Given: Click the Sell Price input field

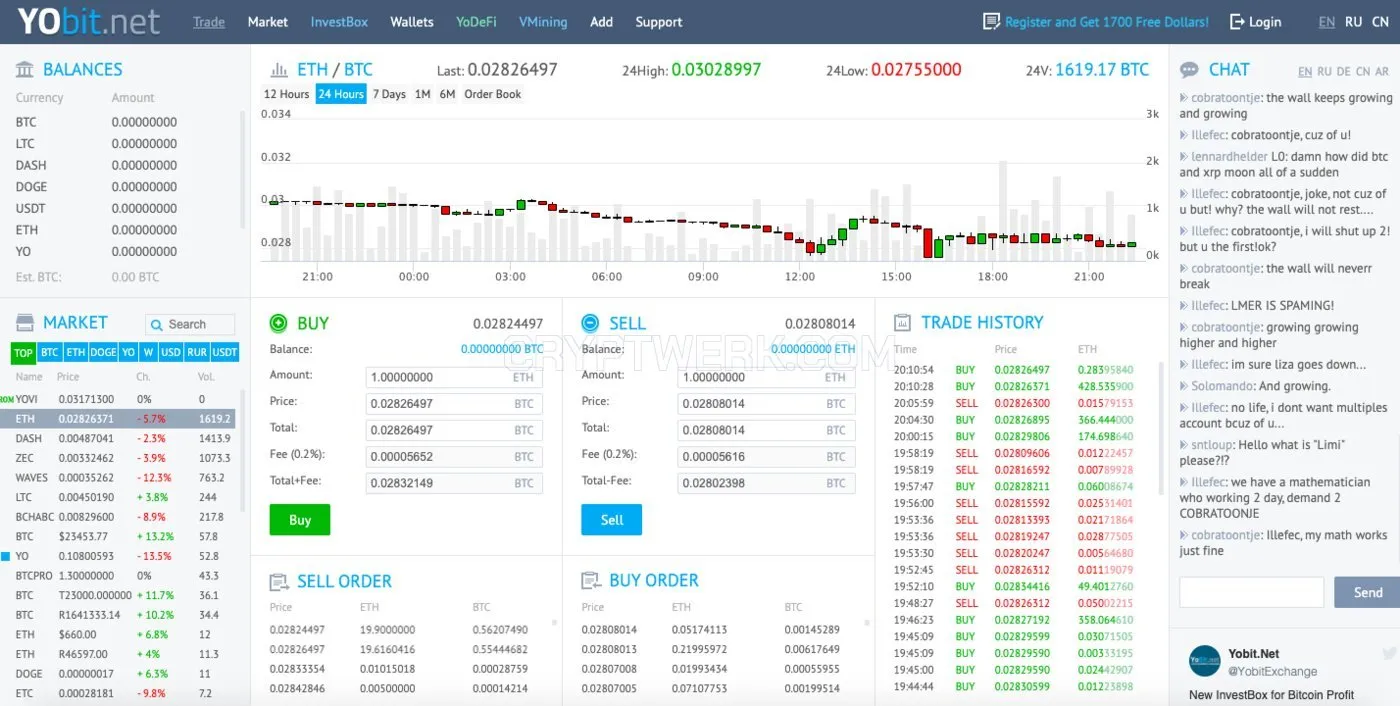Looking at the screenshot, I should tap(766, 404).
